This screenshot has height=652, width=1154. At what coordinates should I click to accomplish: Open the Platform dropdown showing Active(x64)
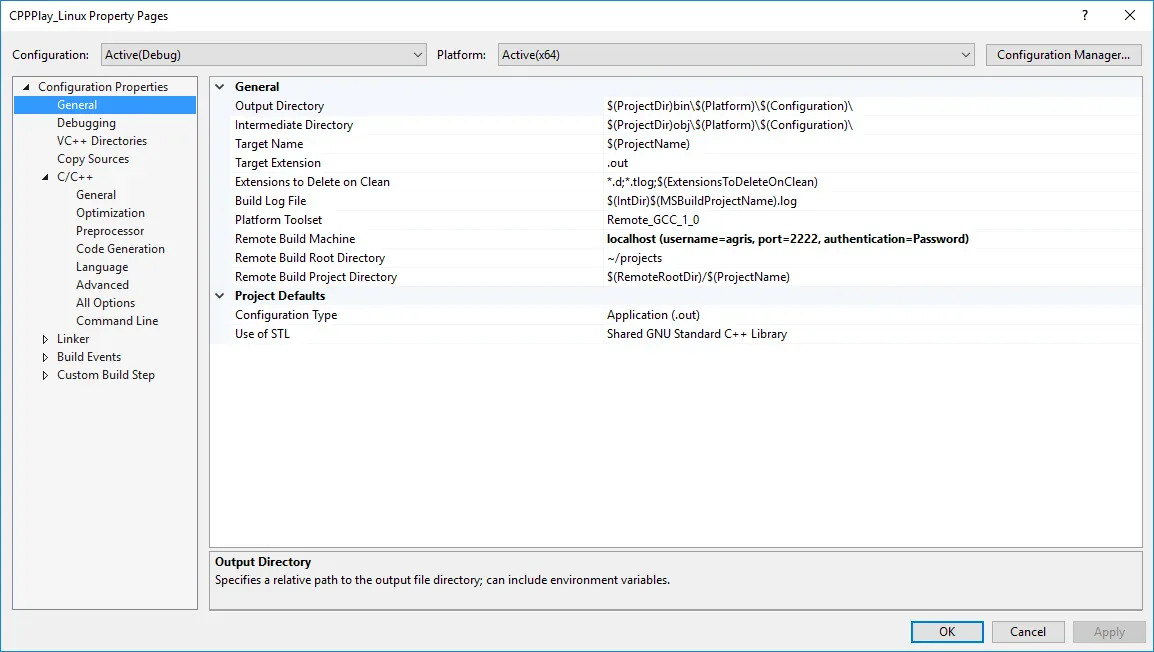point(736,54)
